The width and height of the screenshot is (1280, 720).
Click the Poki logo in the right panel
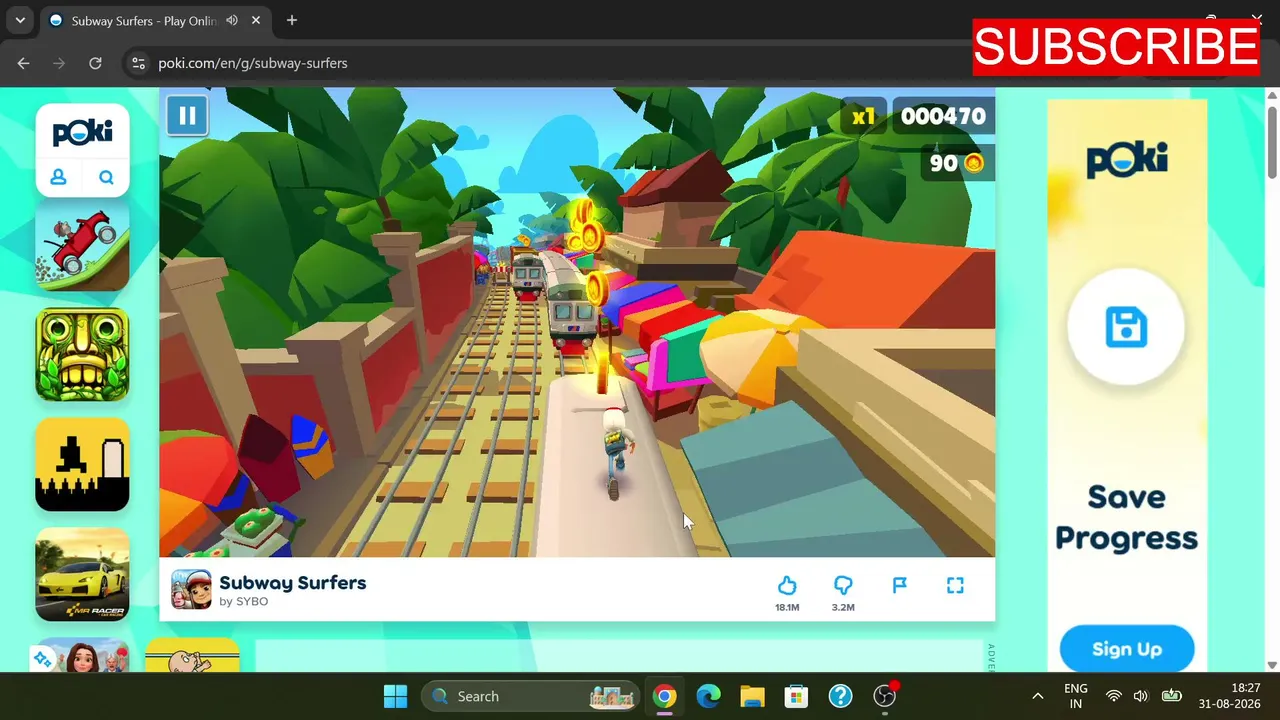[x=1127, y=160]
